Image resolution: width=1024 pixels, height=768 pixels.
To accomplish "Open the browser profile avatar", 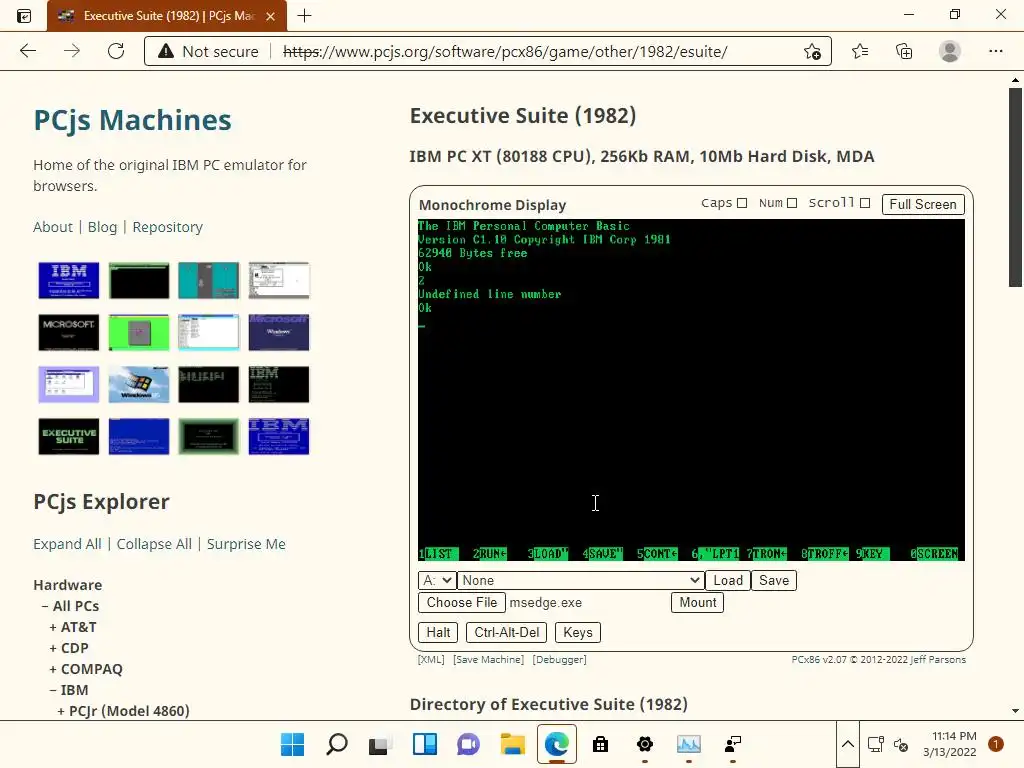I will click(x=950, y=51).
